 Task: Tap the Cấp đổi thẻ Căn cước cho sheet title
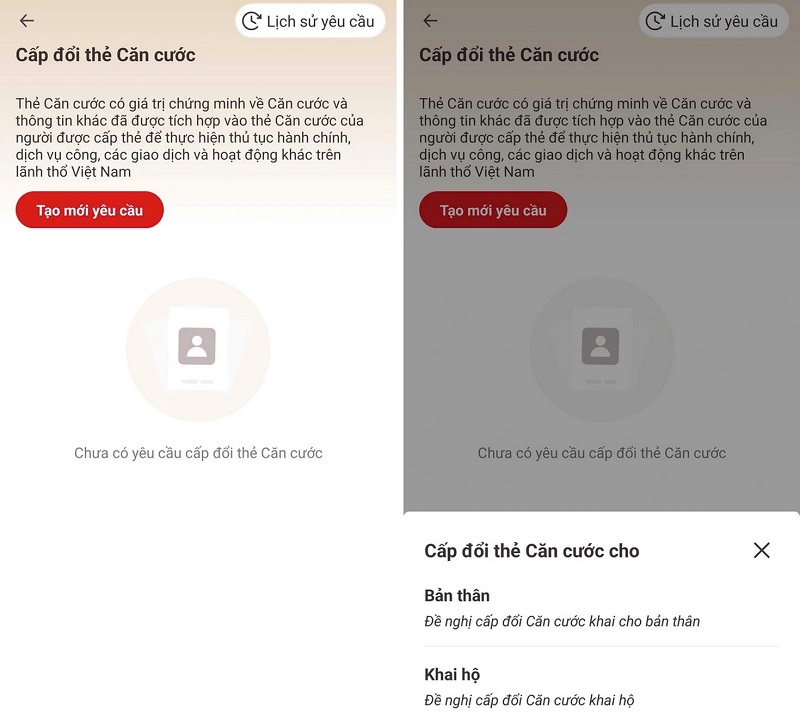[532, 551]
